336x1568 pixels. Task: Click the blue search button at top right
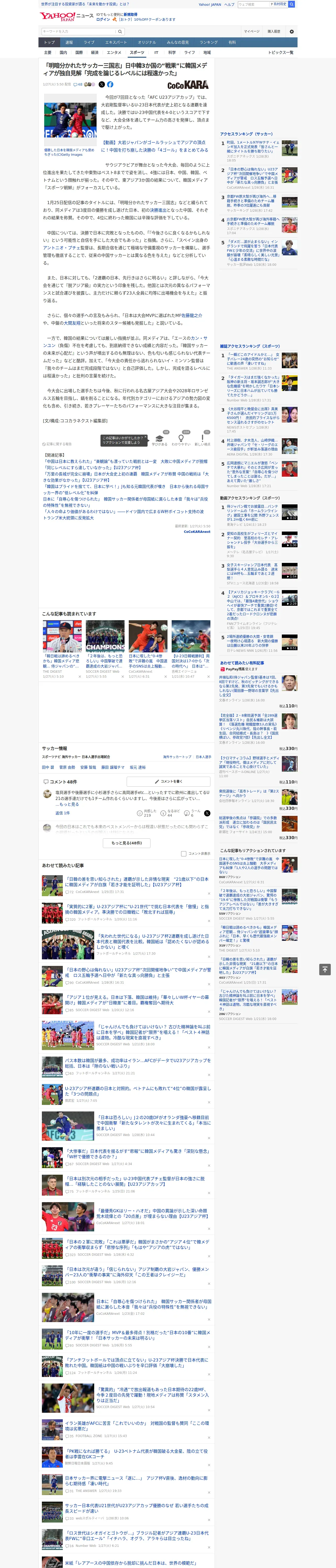pos(292,4)
